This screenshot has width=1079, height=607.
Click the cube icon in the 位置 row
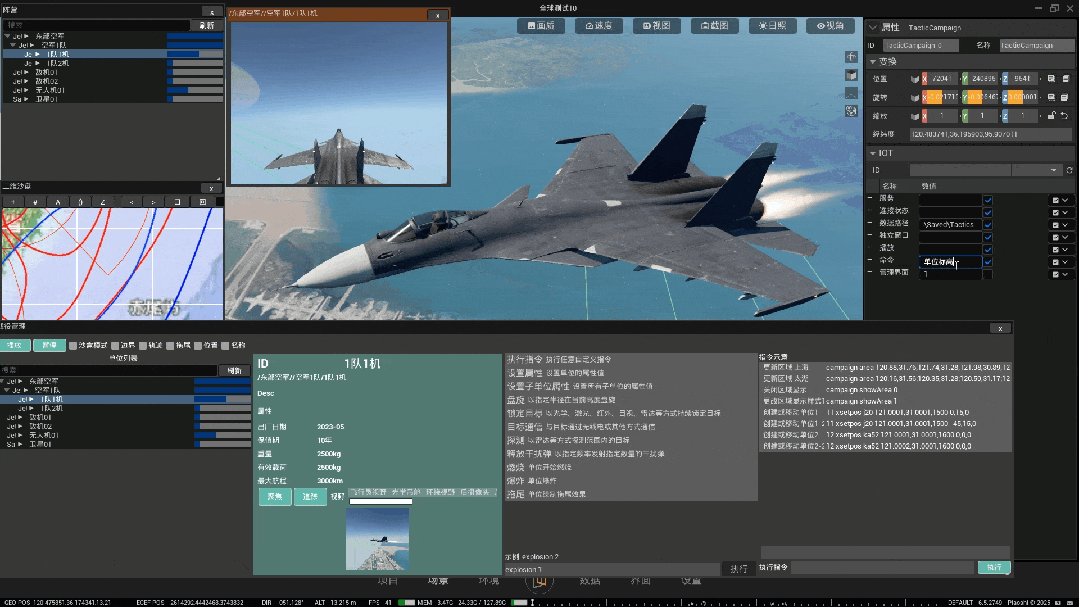pos(915,79)
